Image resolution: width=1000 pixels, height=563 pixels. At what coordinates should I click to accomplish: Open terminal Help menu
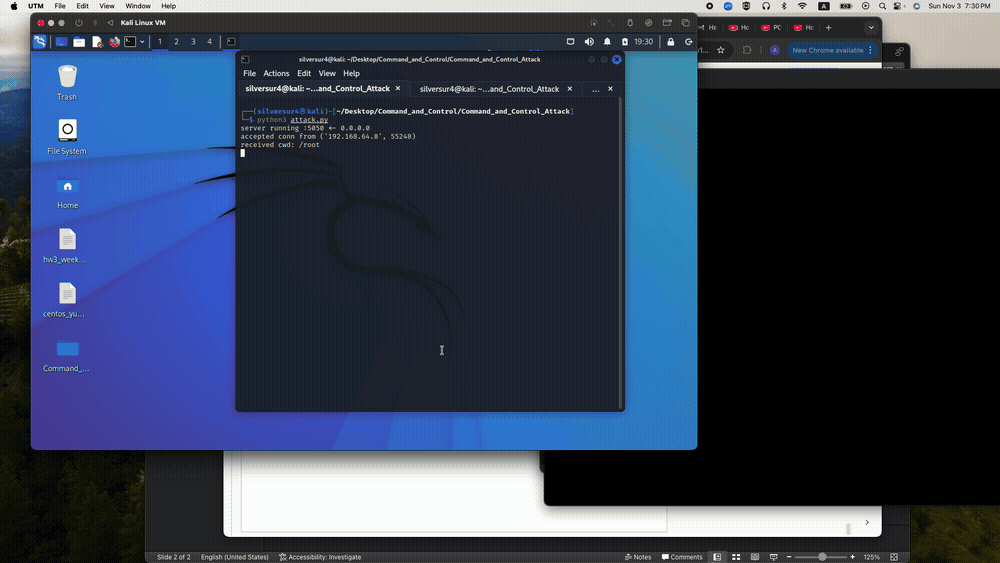pos(351,73)
